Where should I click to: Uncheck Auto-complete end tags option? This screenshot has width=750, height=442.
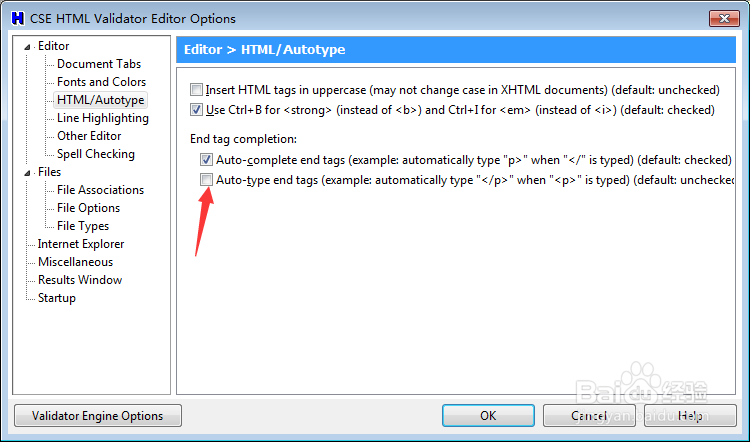point(206,160)
